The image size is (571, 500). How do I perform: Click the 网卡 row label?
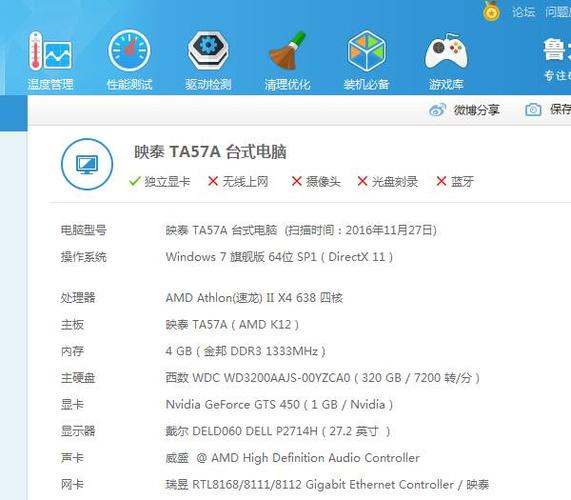[72, 485]
